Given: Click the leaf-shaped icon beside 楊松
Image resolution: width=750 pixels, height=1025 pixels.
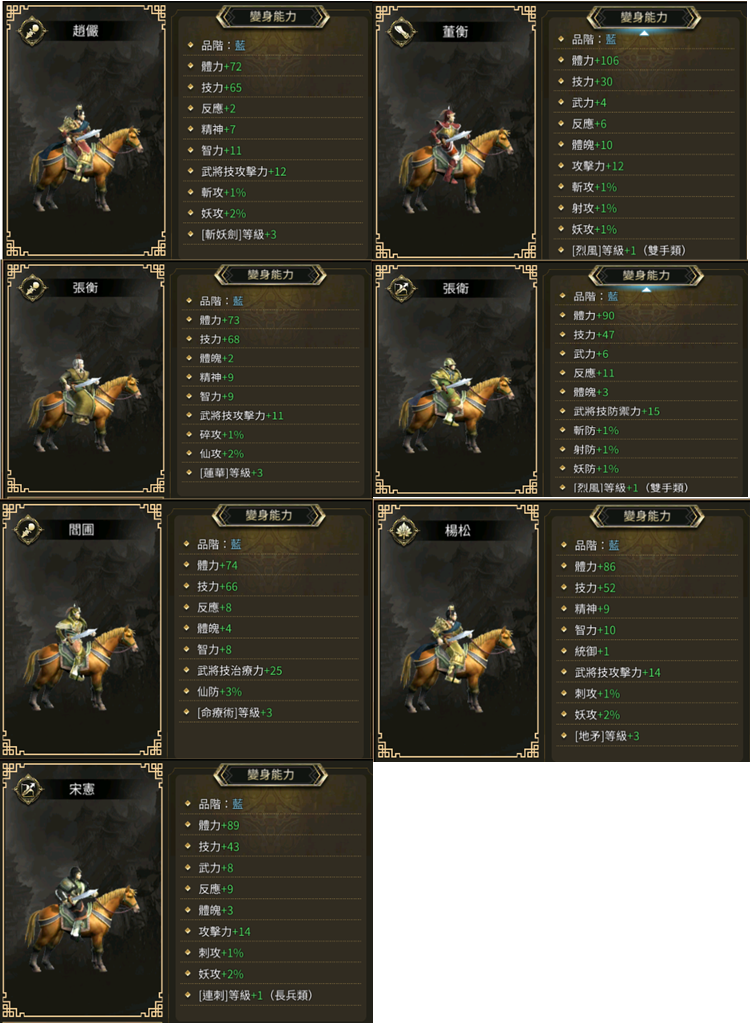Looking at the screenshot, I should [x=403, y=531].
